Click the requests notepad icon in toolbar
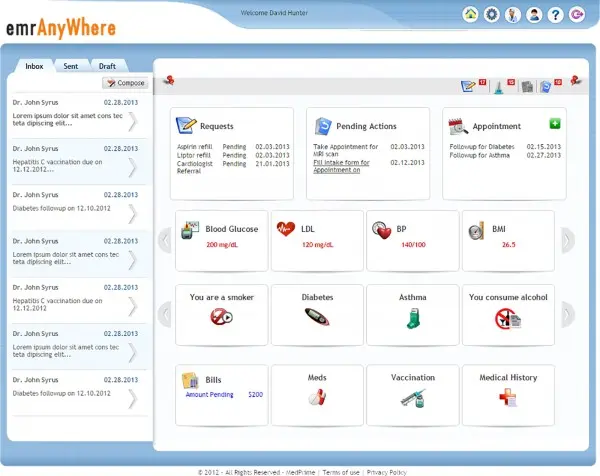 468,86
